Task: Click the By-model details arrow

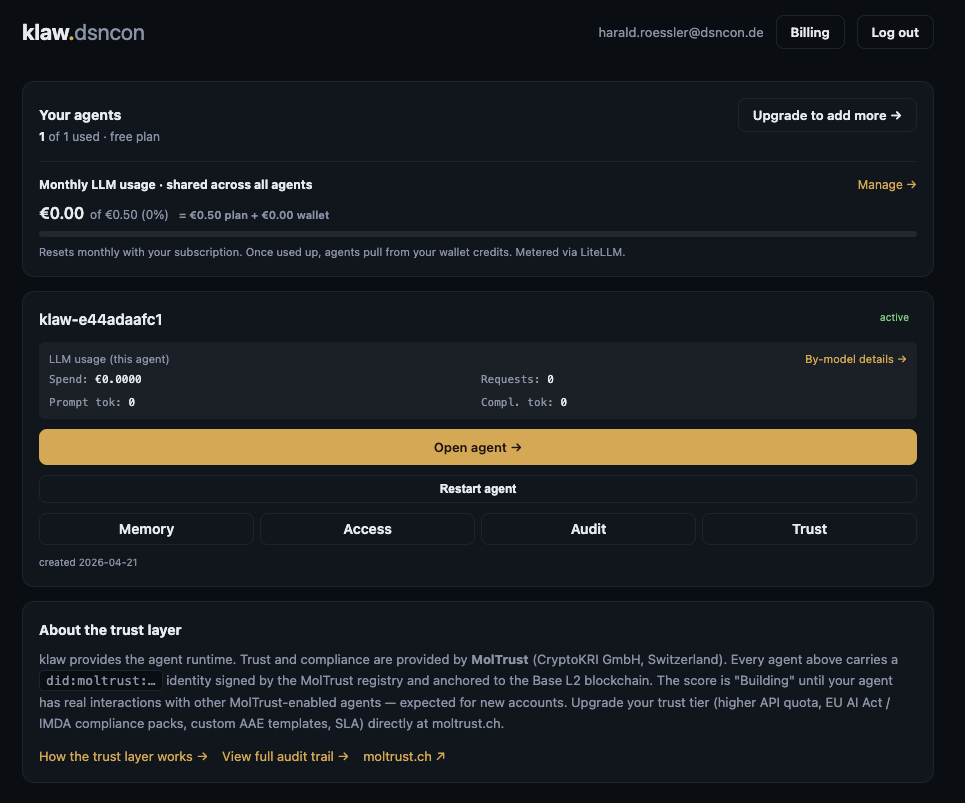Action: 900,358
